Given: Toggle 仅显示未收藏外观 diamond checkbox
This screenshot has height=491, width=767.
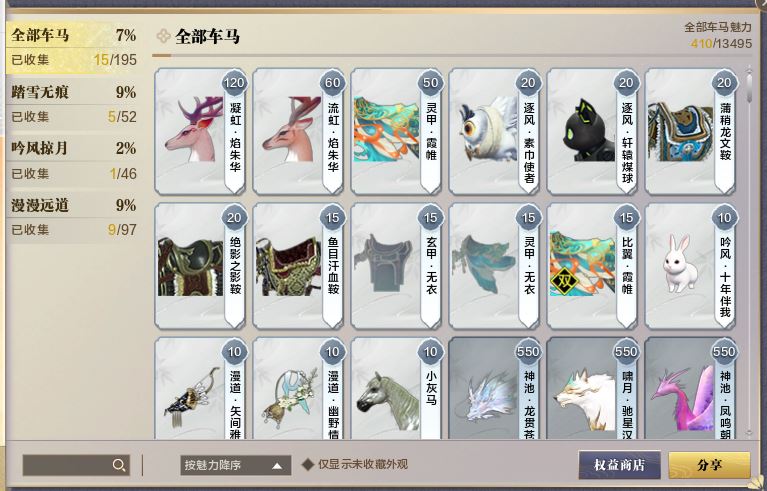Looking at the screenshot, I should (x=308, y=464).
